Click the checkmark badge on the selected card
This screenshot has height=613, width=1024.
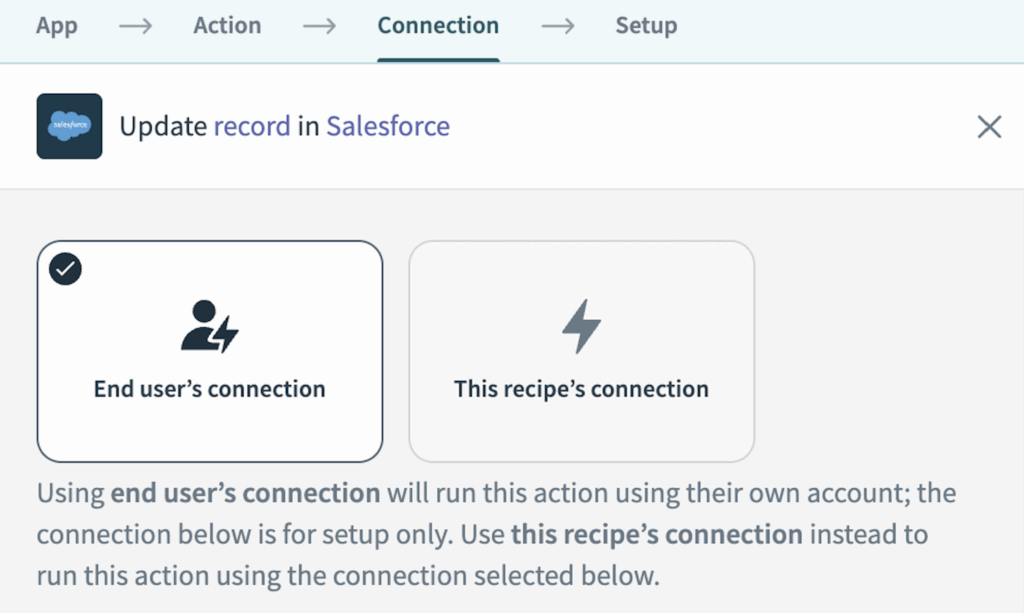coord(65,269)
